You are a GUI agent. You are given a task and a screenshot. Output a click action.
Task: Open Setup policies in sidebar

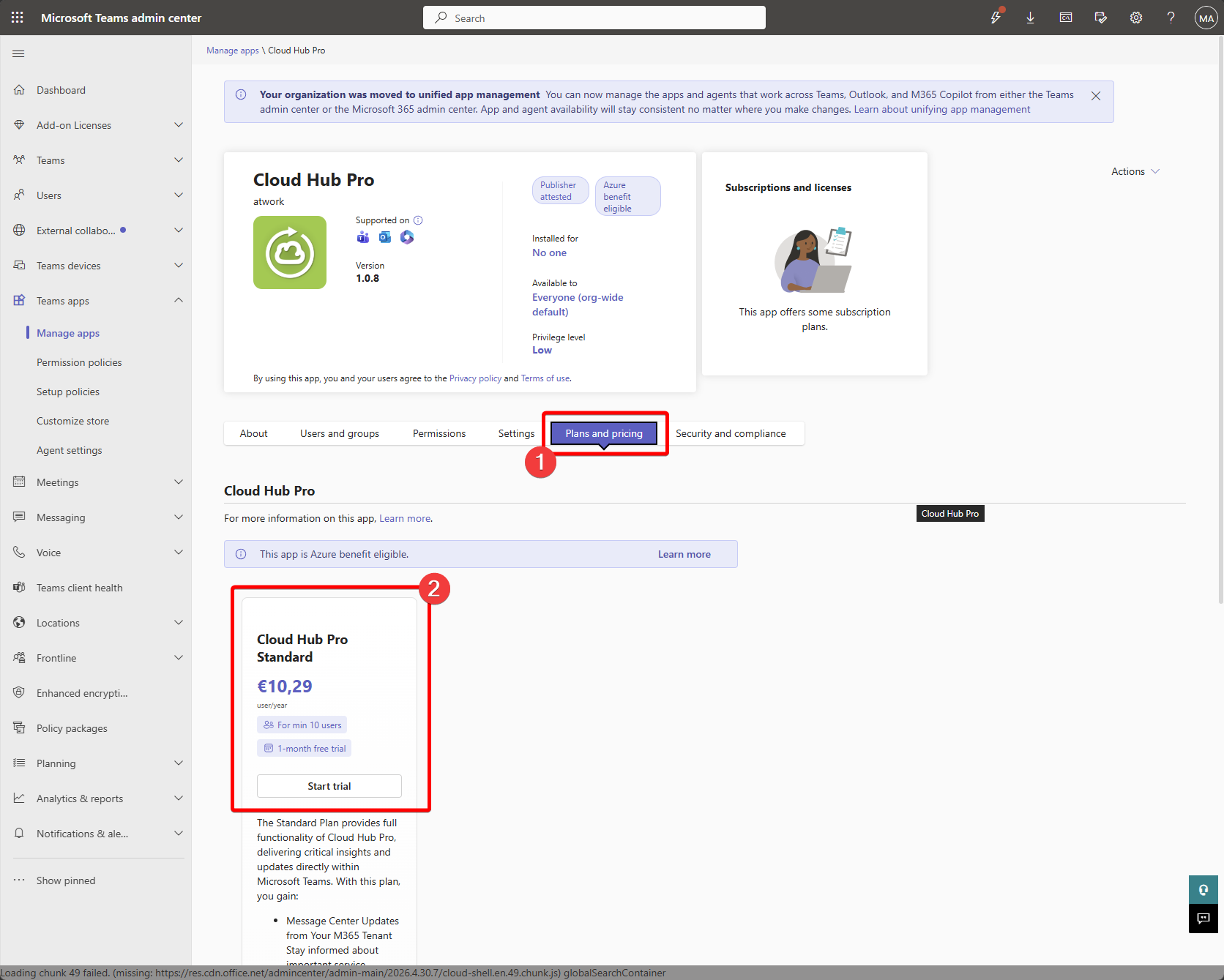point(68,392)
